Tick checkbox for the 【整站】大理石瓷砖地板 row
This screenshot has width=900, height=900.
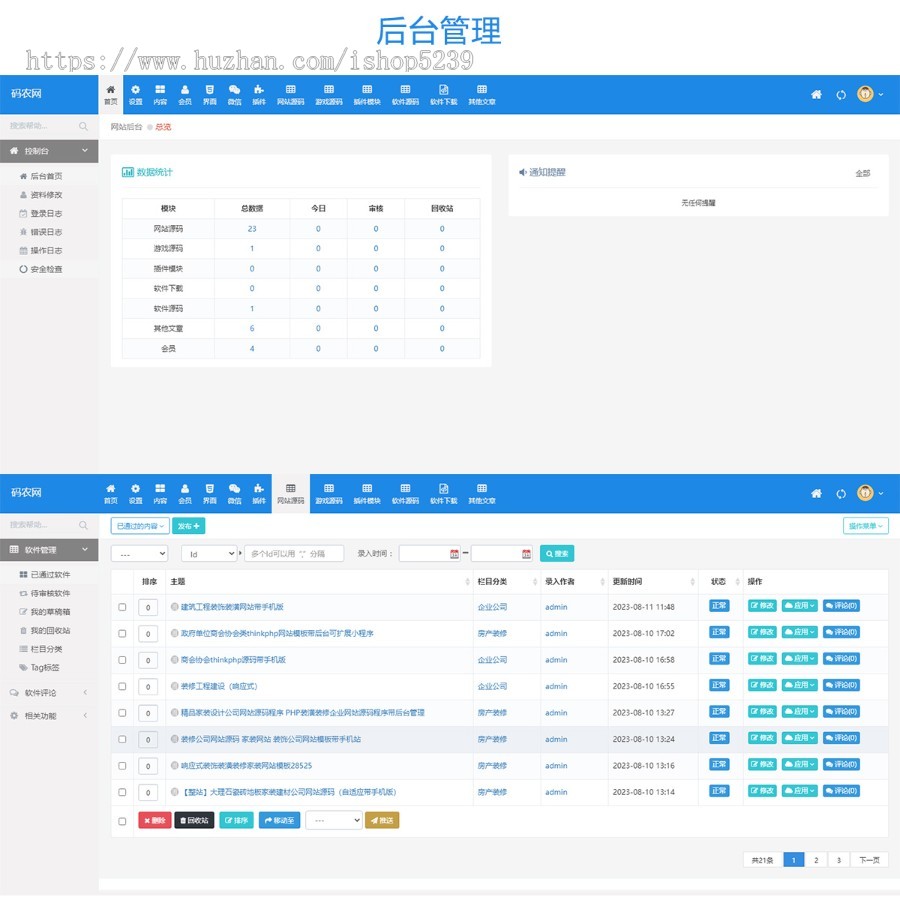pos(122,792)
